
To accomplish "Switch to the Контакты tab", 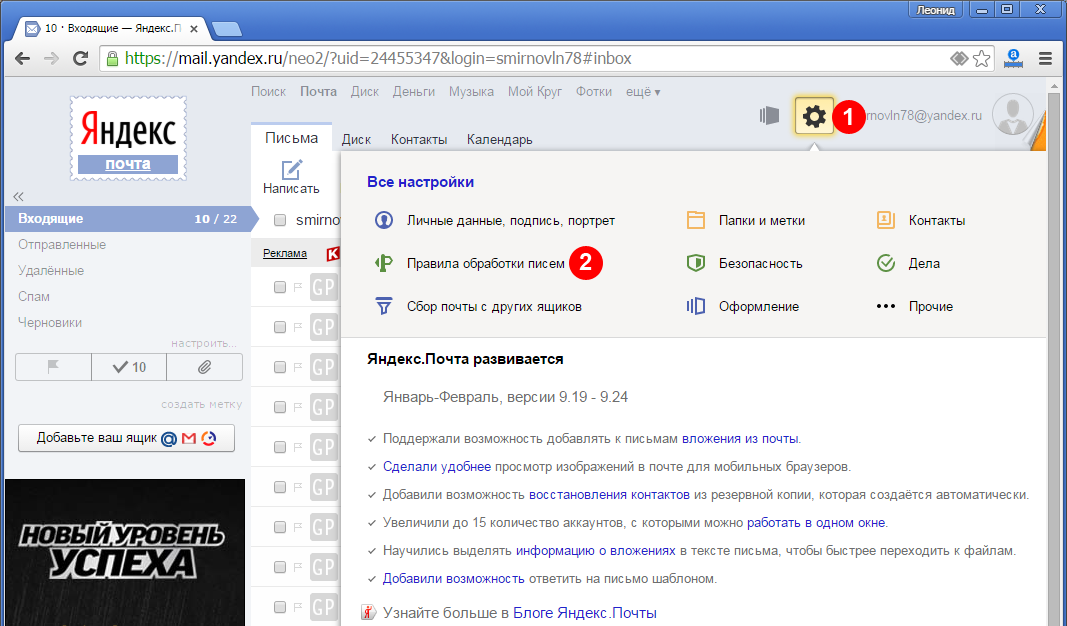I will click(x=419, y=139).
